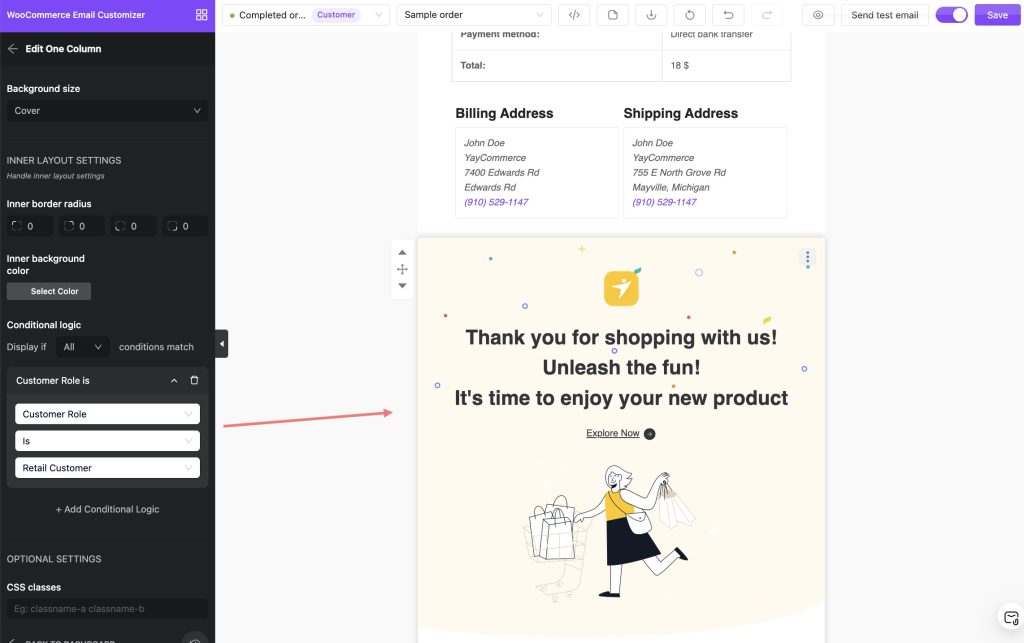Open the Sample order selector

473,15
